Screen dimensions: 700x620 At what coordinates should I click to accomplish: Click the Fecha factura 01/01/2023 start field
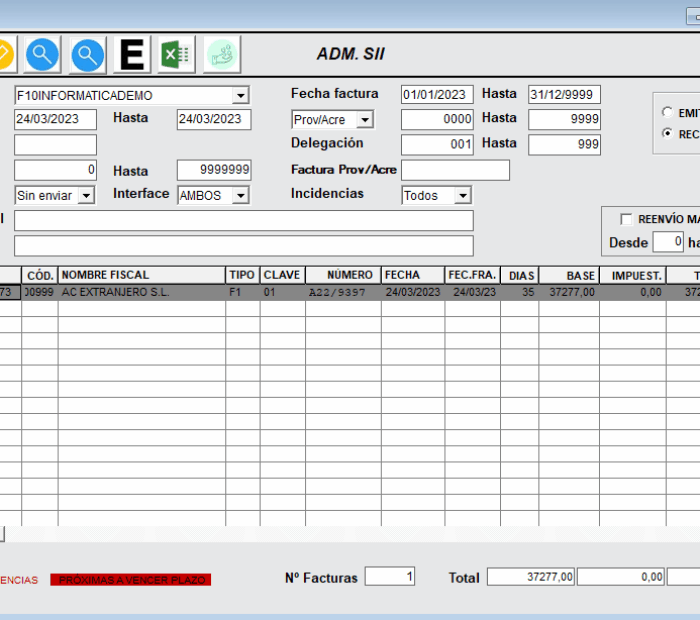coord(437,95)
